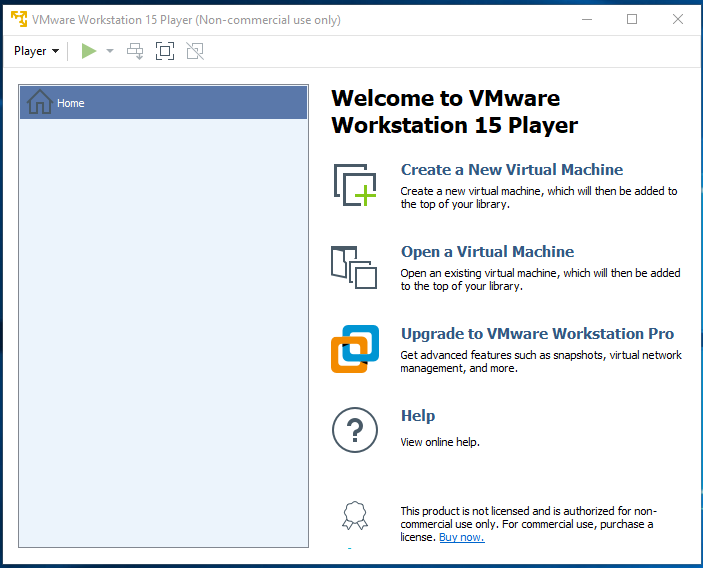
Task: Click the question mark help icon
Action: click(355, 430)
